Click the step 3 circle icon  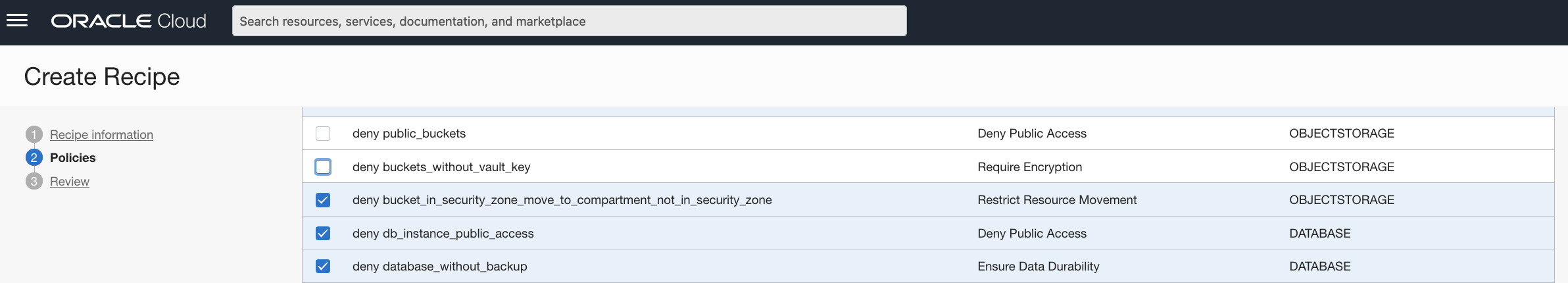34,181
